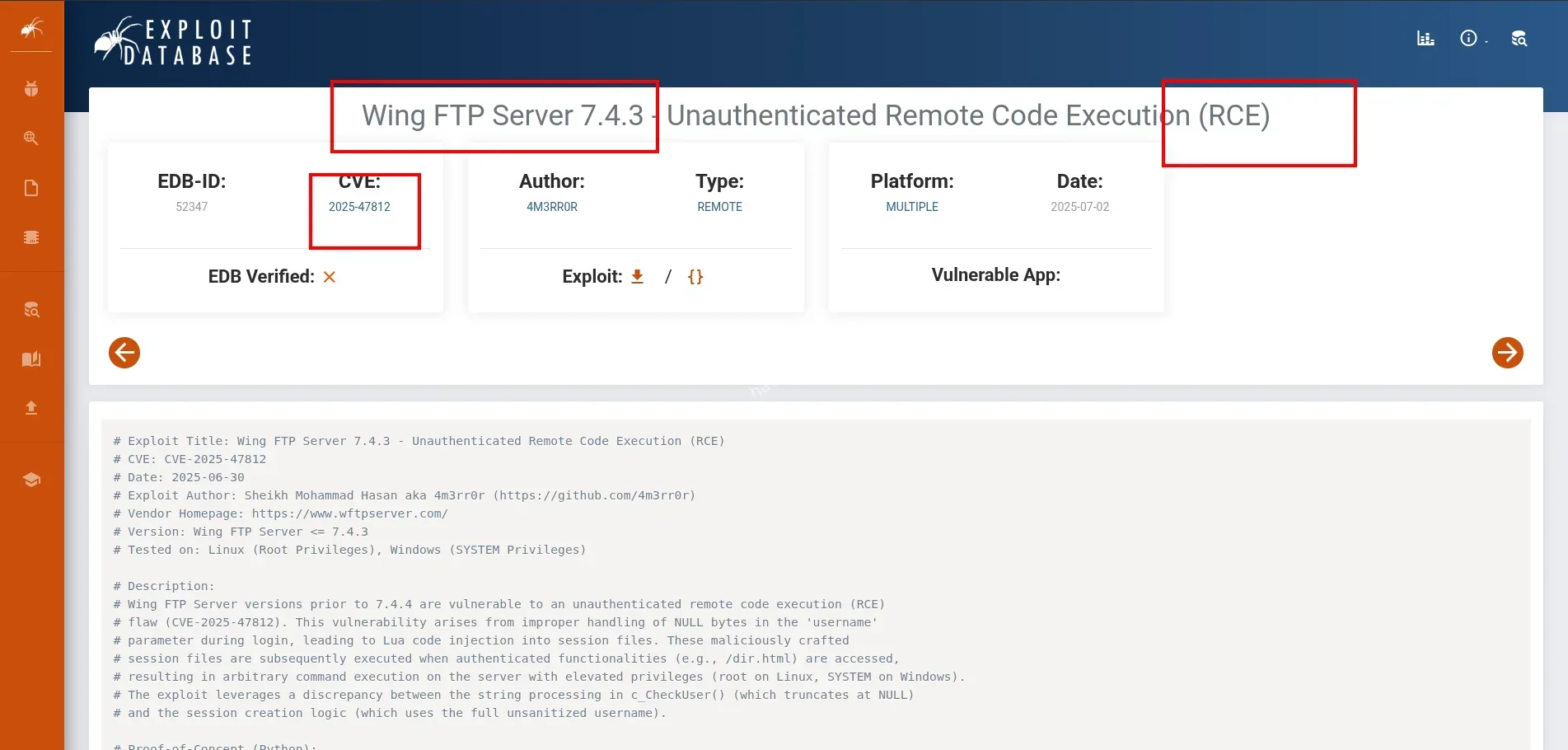Open the Search EDB icon in sidebar
The height and width of the screenshot is (750, 1568).
pyautogui.click(x=31, y=310)
